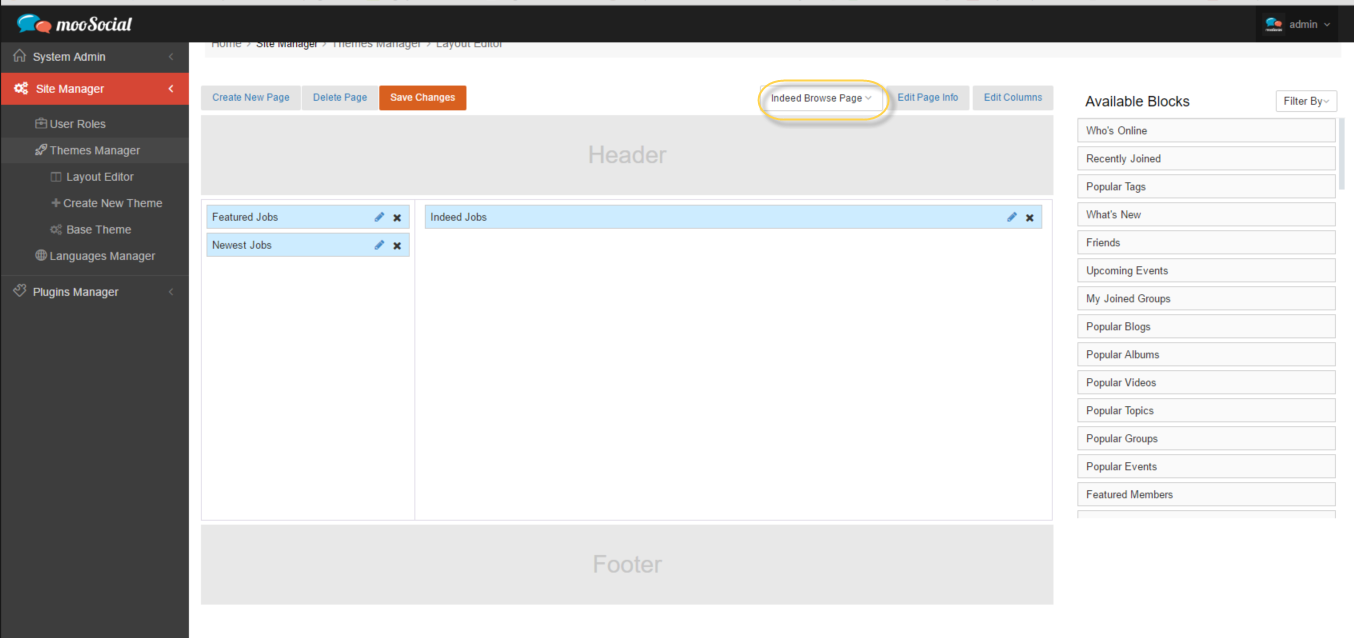Remove the Indeed Jobs block

(x=1030, y=218)
